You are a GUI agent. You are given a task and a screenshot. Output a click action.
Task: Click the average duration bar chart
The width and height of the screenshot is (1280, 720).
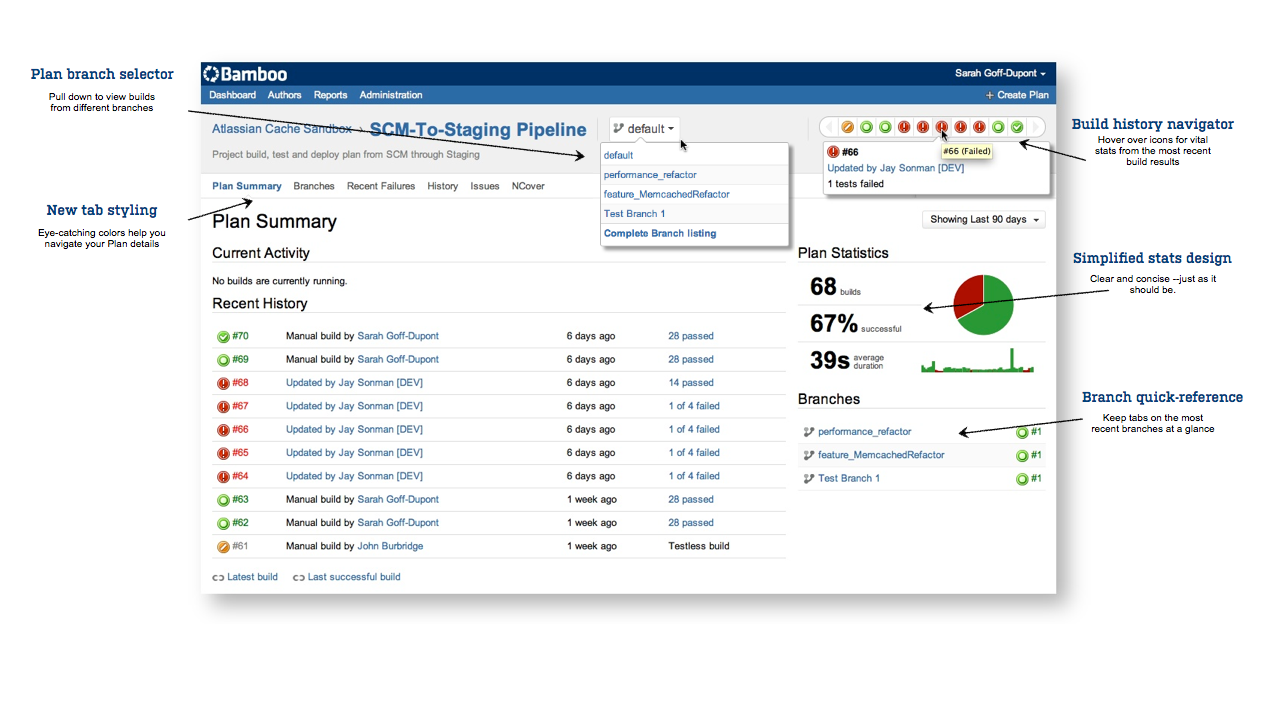tap(977, 360)
